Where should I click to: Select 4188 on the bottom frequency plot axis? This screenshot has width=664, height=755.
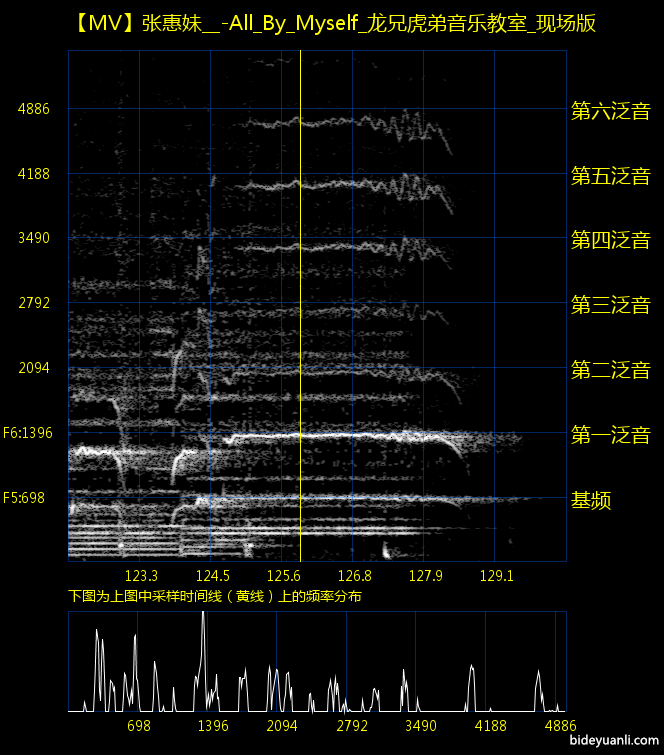(490, 725)
